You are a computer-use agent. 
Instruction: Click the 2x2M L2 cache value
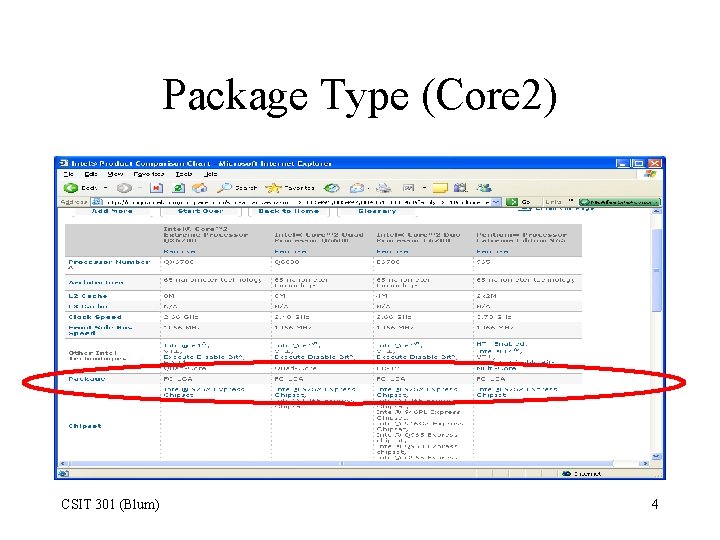click(487, 296)
